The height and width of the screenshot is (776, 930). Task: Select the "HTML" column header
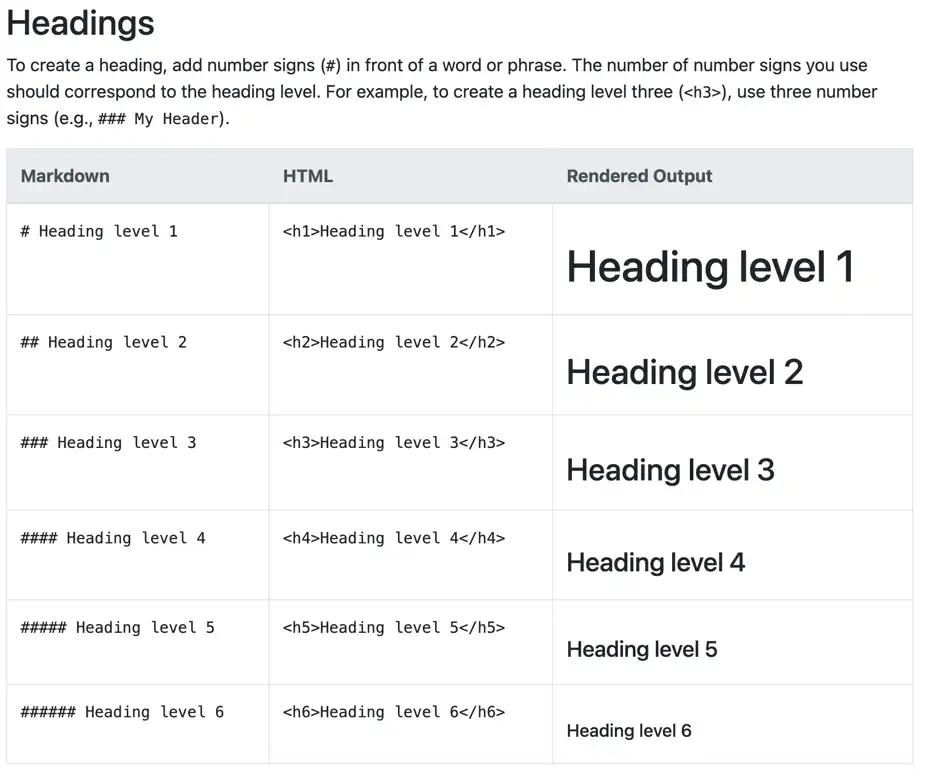pyautogui.click(x=308, y=176)
